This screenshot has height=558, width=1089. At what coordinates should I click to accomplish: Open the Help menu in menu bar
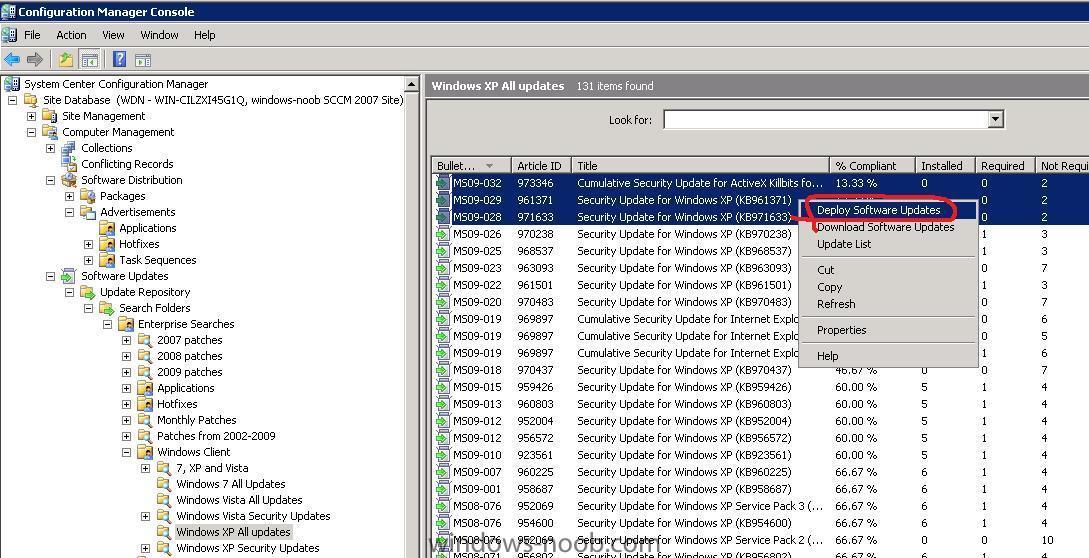[204, 35]
